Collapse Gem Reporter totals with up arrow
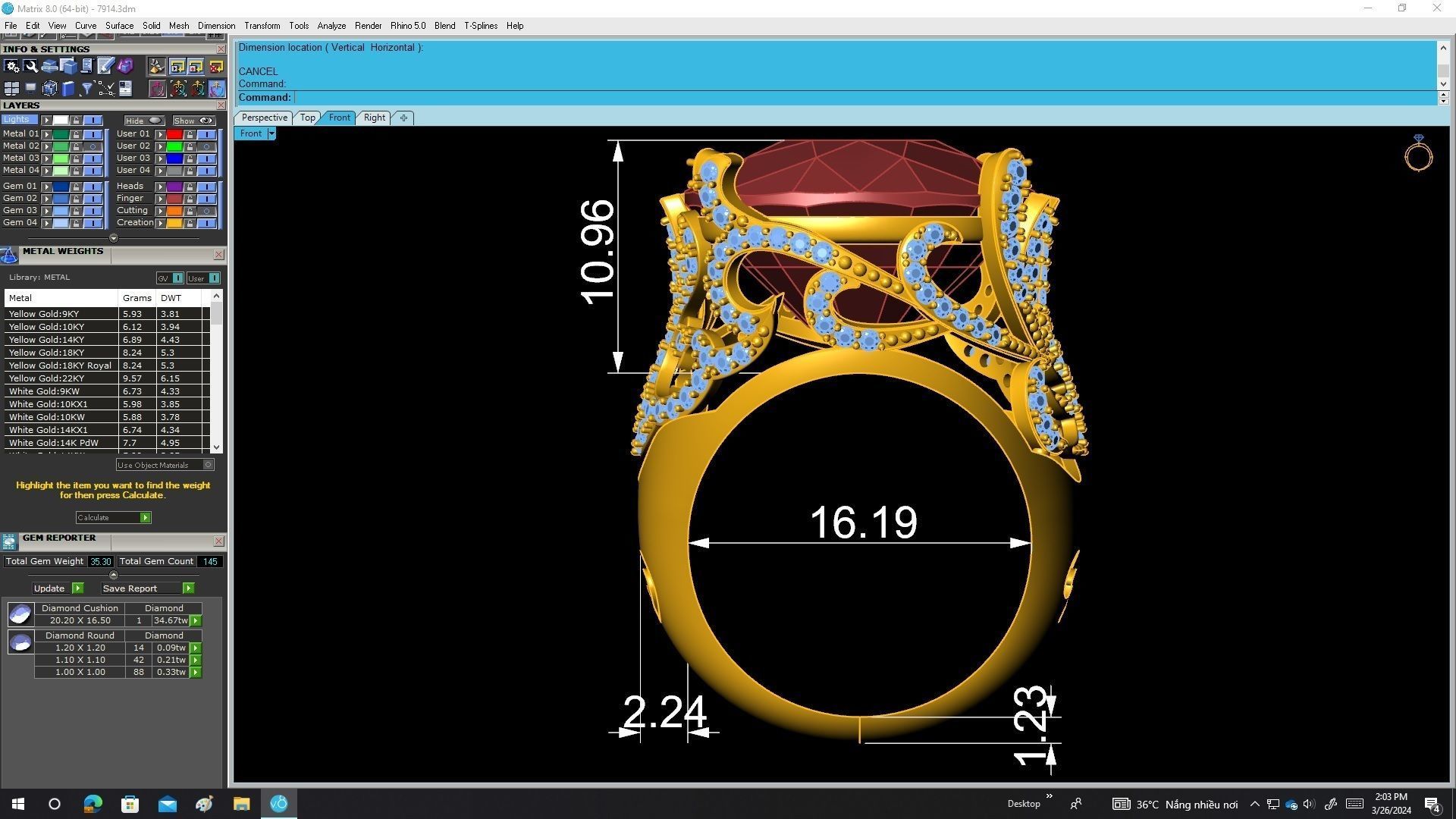 pos(114,575)
